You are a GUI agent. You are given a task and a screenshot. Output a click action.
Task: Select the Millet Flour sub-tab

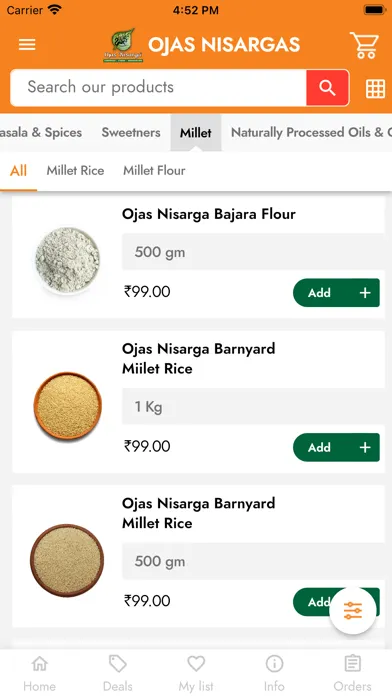click(x=154, y=170)
